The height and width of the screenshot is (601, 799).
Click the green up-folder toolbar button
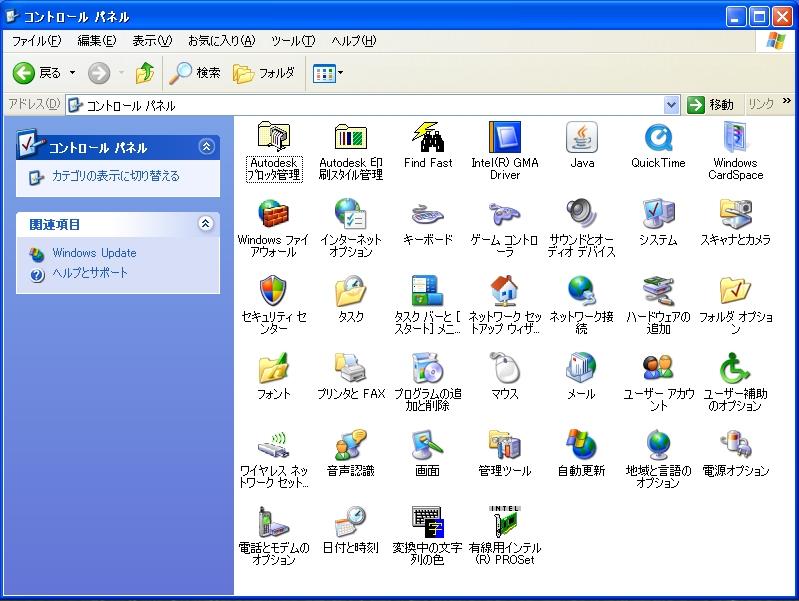[145, 73]
